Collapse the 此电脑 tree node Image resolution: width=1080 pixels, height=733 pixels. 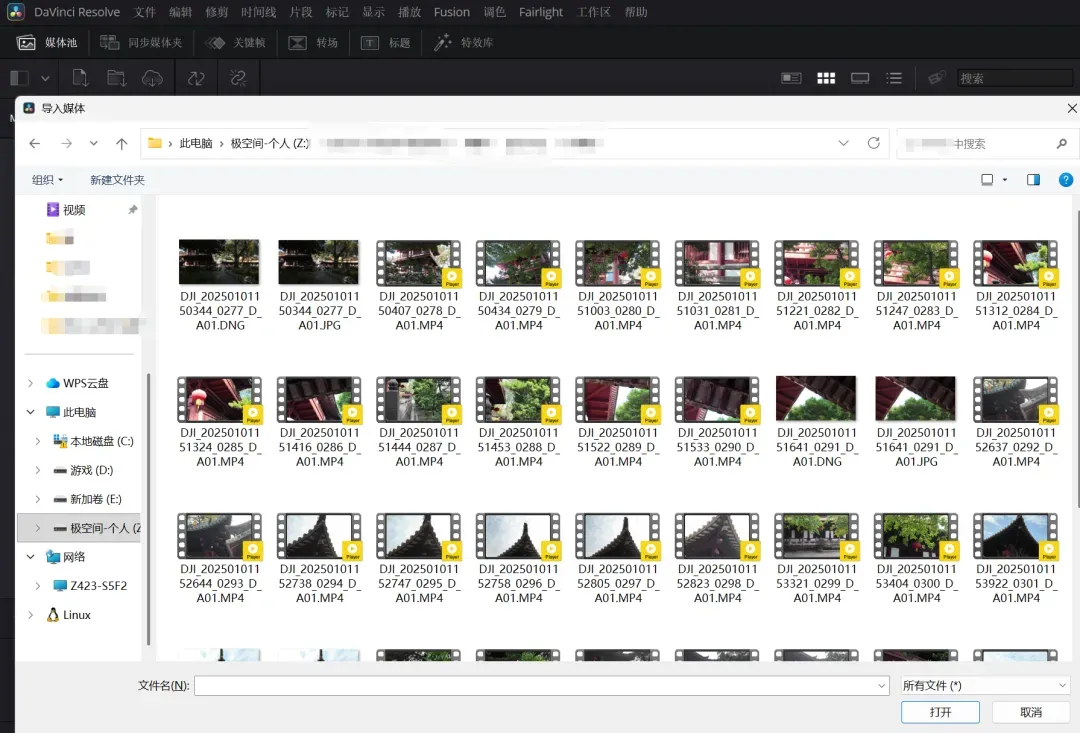click(30, 412)
